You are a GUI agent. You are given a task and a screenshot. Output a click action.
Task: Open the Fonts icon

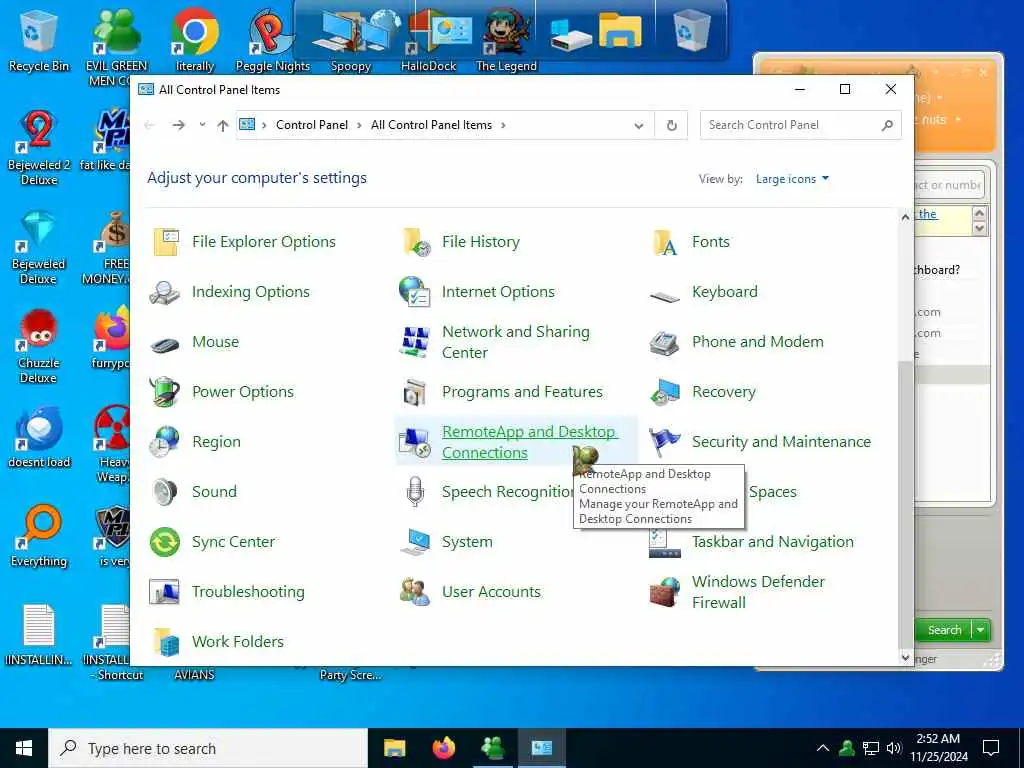click(665, 242)
